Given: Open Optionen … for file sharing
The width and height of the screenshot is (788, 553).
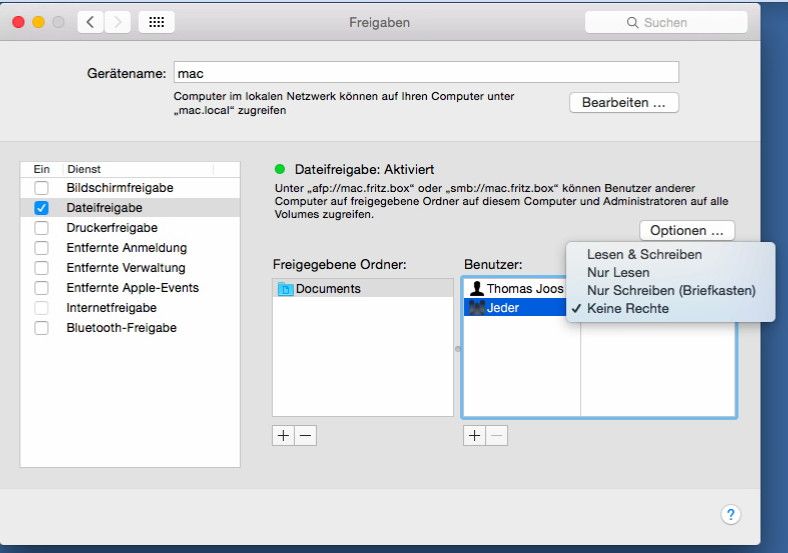Looking at the screenshot, I should pyautogui.click(x=686, y=231).
